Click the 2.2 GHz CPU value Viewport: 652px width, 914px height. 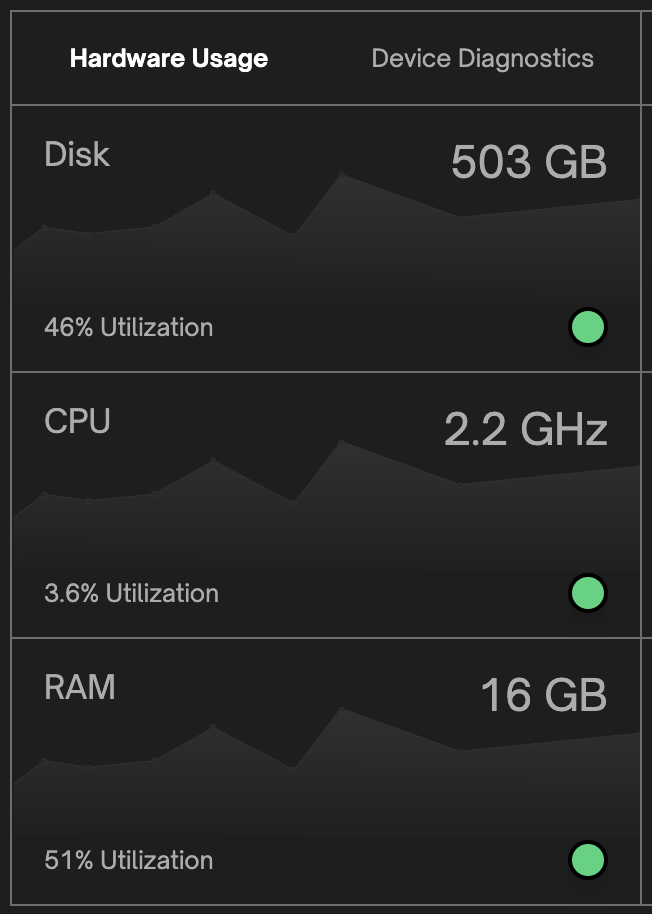pyautogui.click(x=526, y=428)
